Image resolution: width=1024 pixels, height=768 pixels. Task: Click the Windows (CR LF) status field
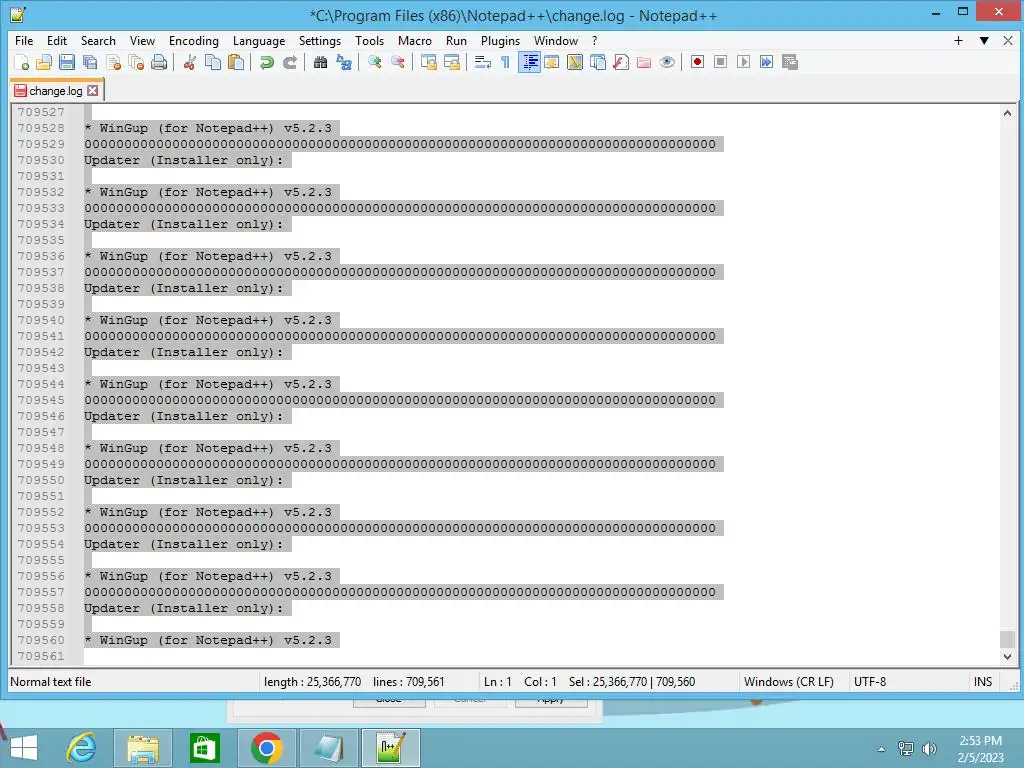(788, 682)
